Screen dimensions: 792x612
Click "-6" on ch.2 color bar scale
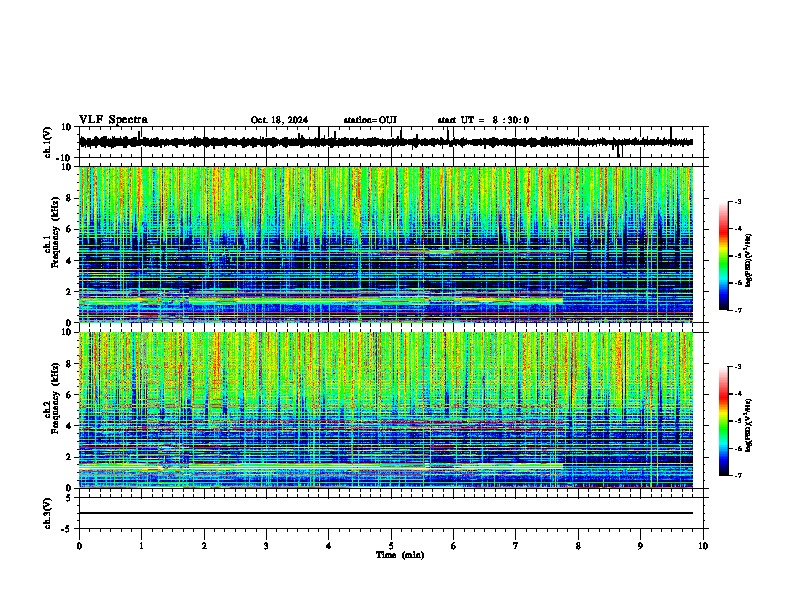(737, 448)
